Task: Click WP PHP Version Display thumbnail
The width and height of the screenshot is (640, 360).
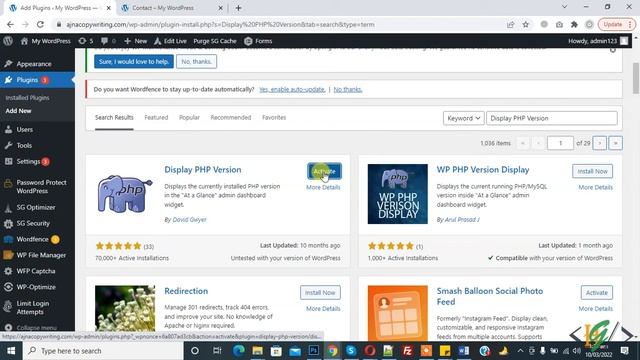Action: coord(398,194)
